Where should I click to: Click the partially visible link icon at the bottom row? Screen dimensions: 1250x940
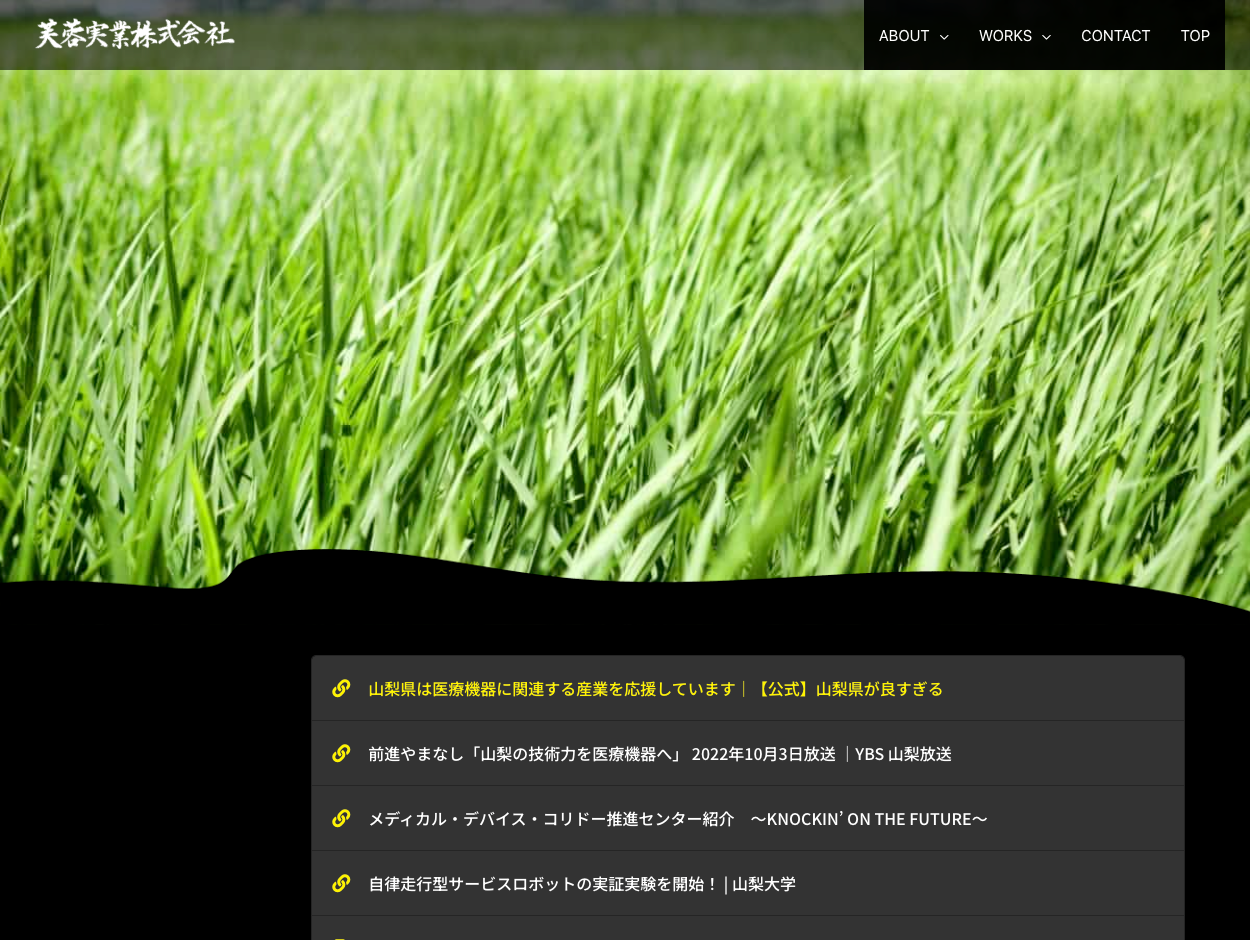(x=341, y=935)
